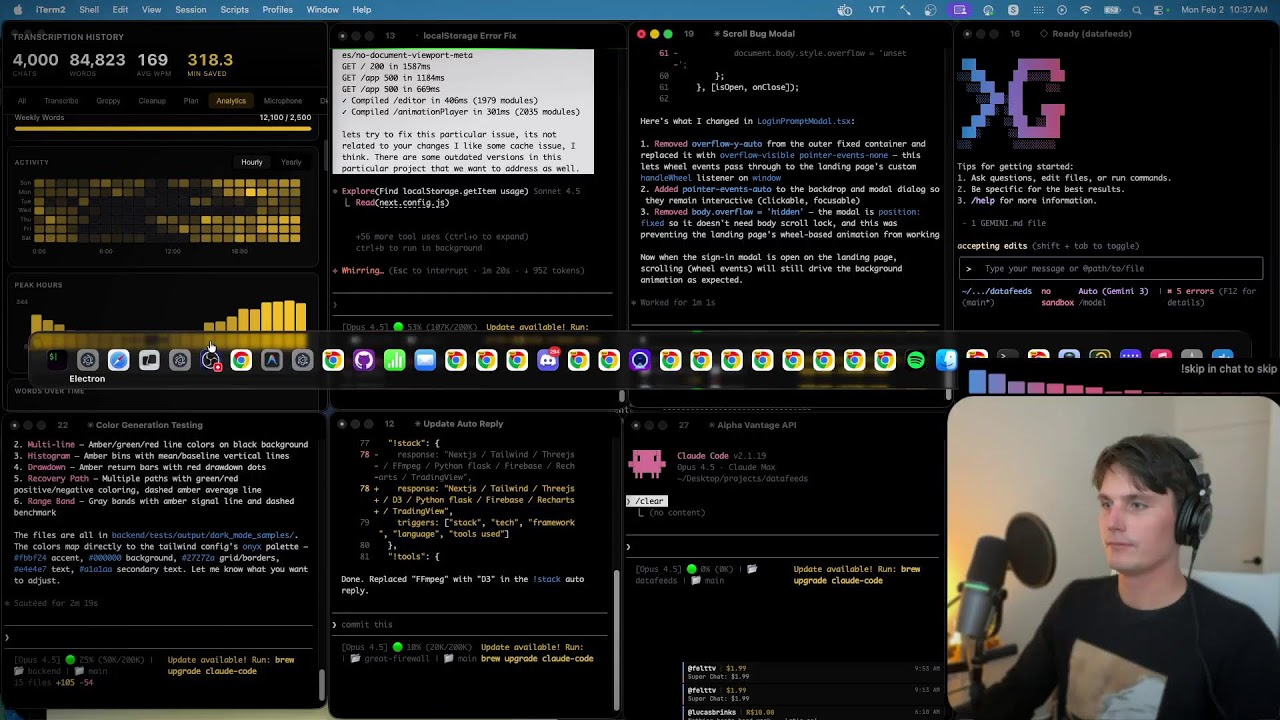Click the '12,100 / 2,500' weekly words count
Viewport: 1280px width, 720px height.
pyautogui.click(x=285, y=117)
